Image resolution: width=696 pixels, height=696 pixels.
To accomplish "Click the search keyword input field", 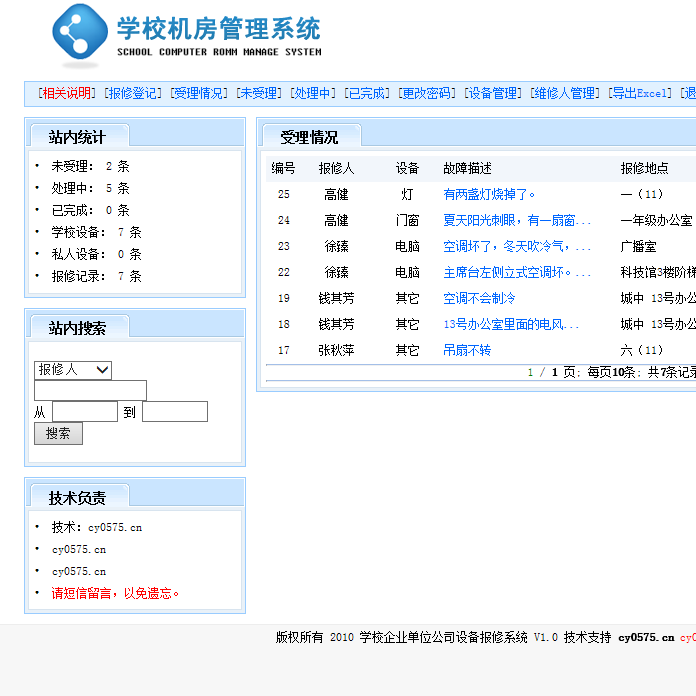I will 91,391.
